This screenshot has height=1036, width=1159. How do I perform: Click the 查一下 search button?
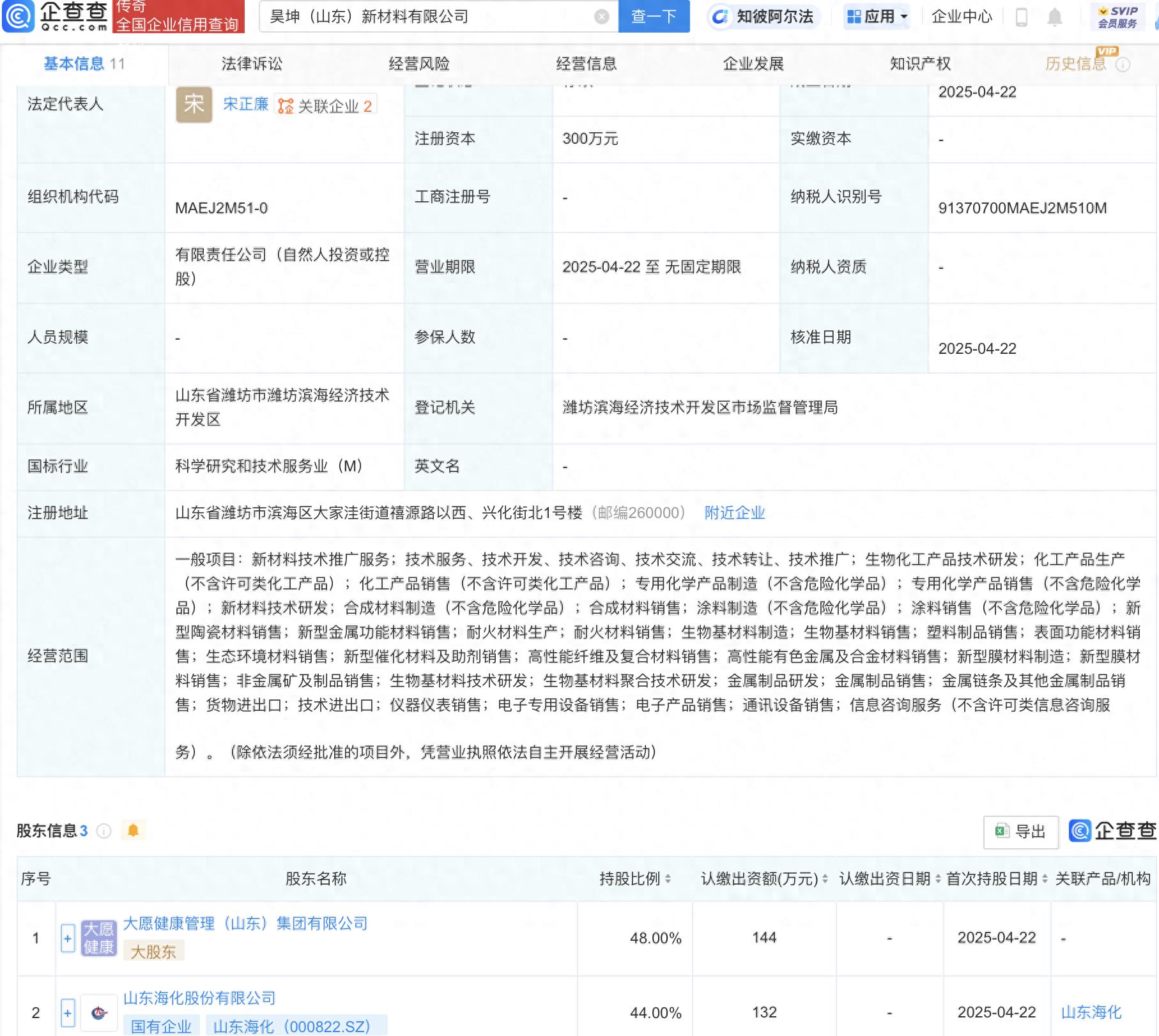[654, 17]
